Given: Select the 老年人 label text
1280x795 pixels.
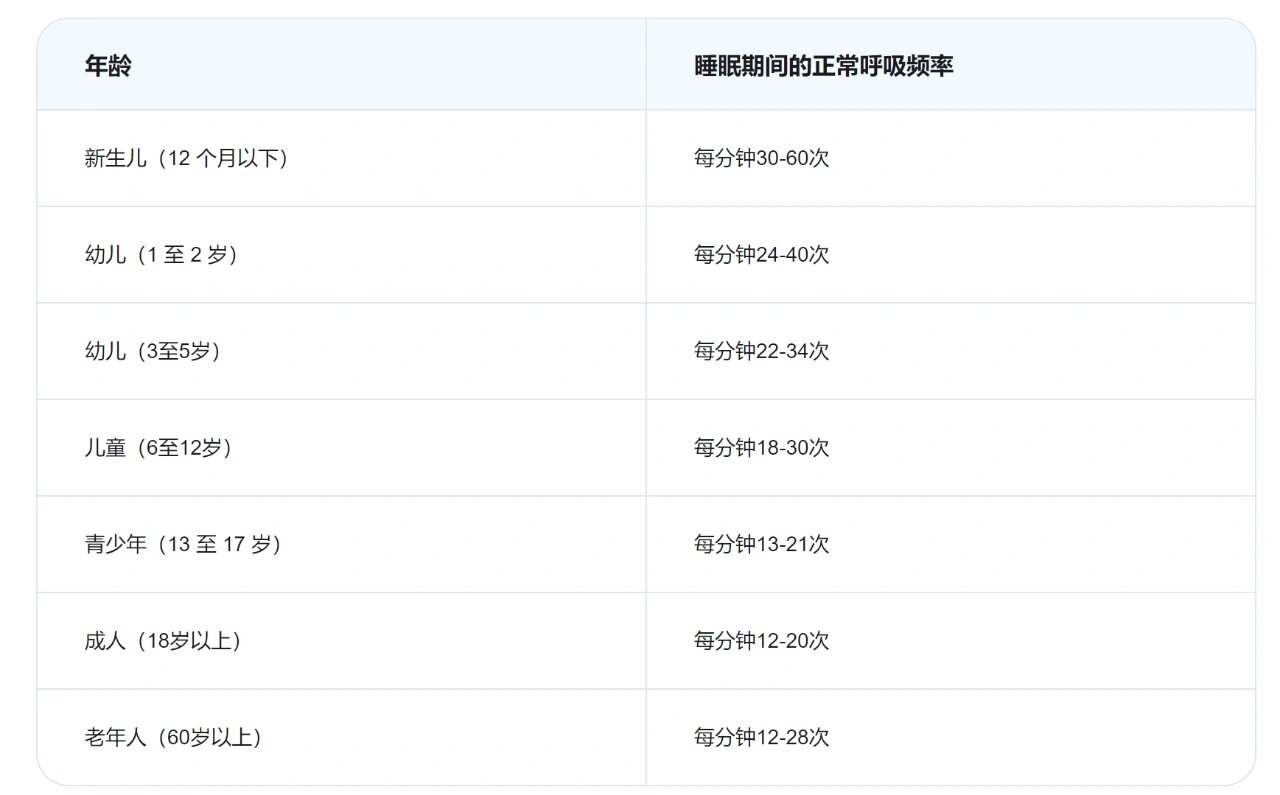Looking at the screenshot, I should 115,738.
